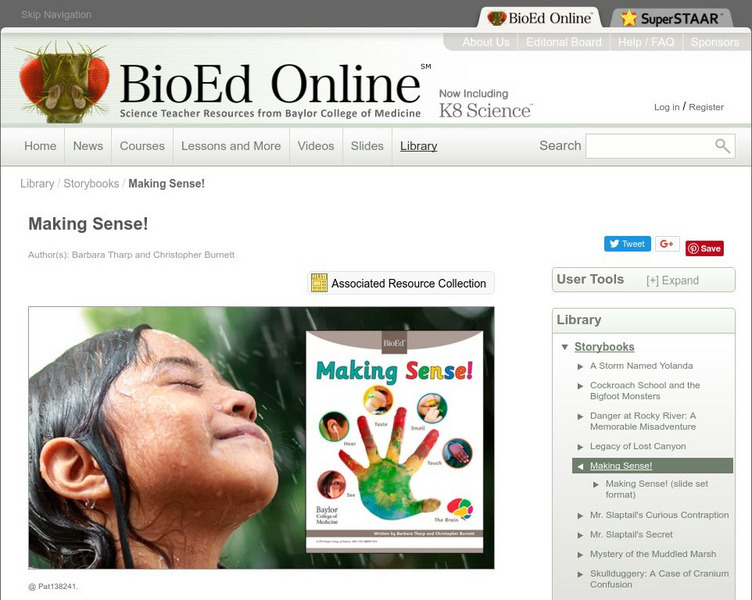Click the Google Plus share icon
Image resolution: width=752 pixels, height=600 pixels.
coord(667,244)
